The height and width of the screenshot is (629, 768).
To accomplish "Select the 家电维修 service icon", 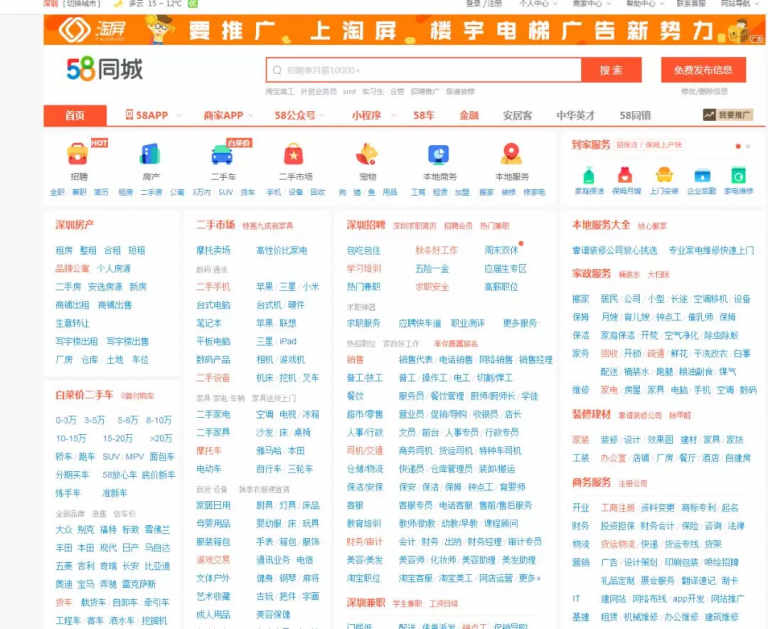I will (x=738, y=175).
